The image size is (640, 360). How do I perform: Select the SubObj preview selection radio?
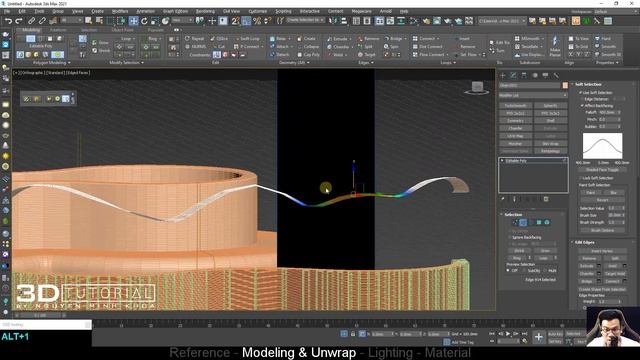pos(524,271)
